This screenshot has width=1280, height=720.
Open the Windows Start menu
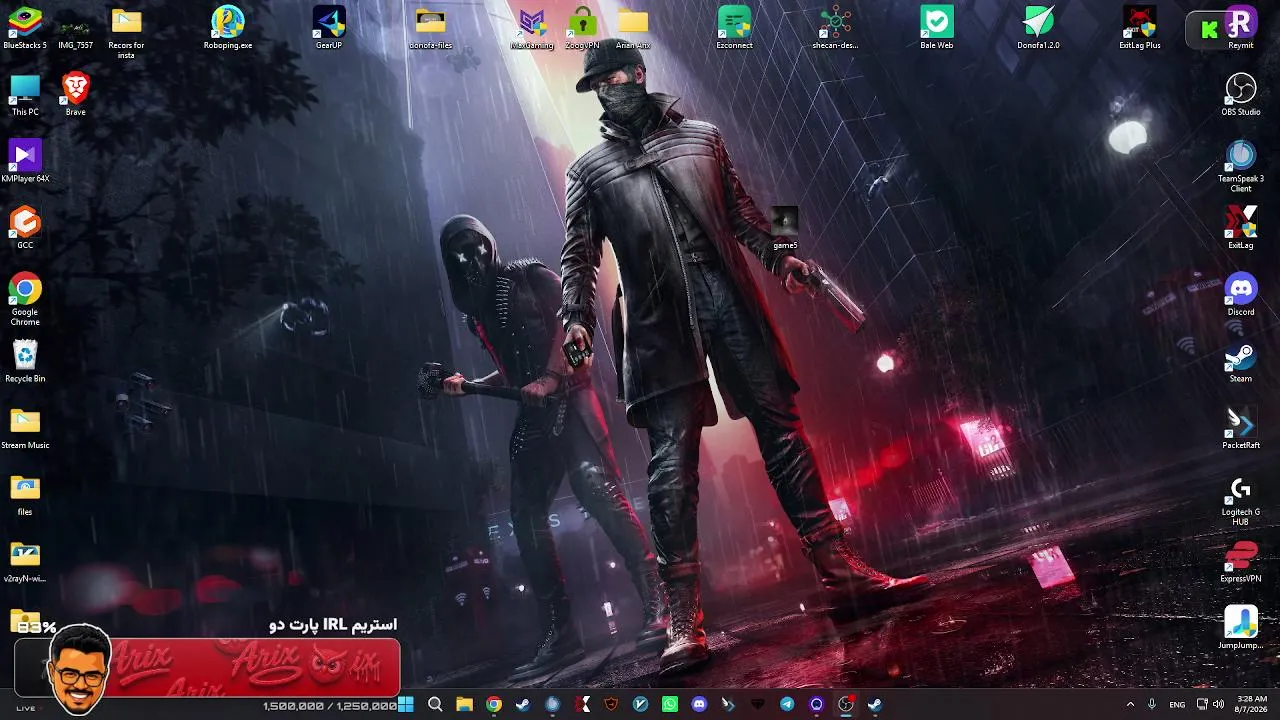(406, 704)
